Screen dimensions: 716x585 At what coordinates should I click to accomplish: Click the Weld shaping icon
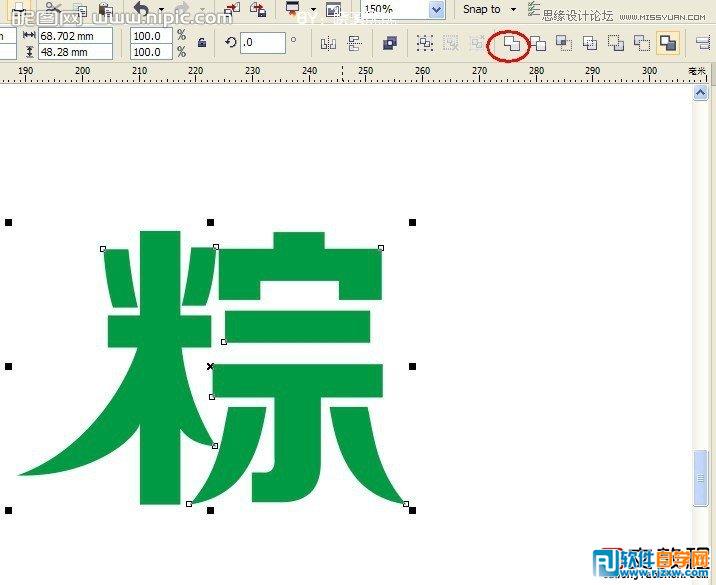coord(511,44)
